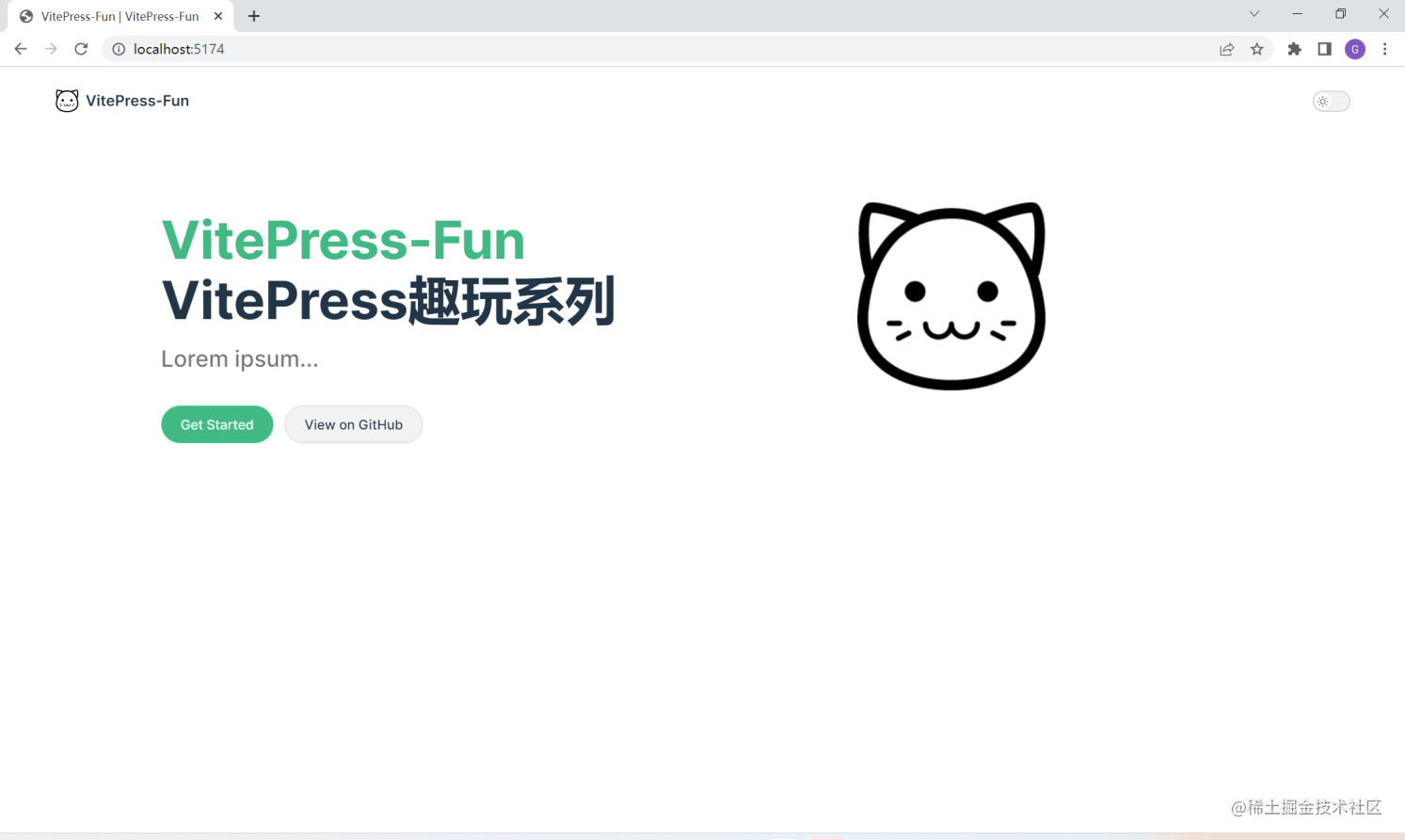
Task: Click the cat logo next to VitePress-Fun title
Action: [67, 101]
